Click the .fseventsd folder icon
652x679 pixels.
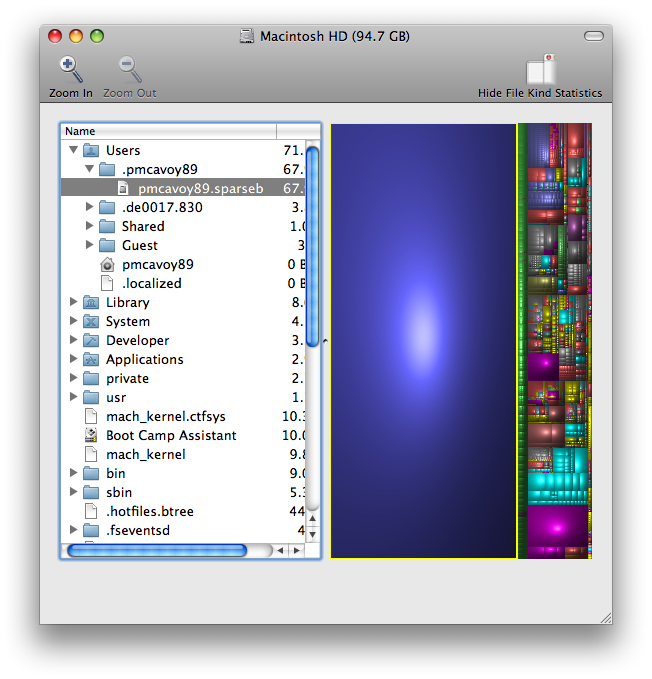point(91,530)
